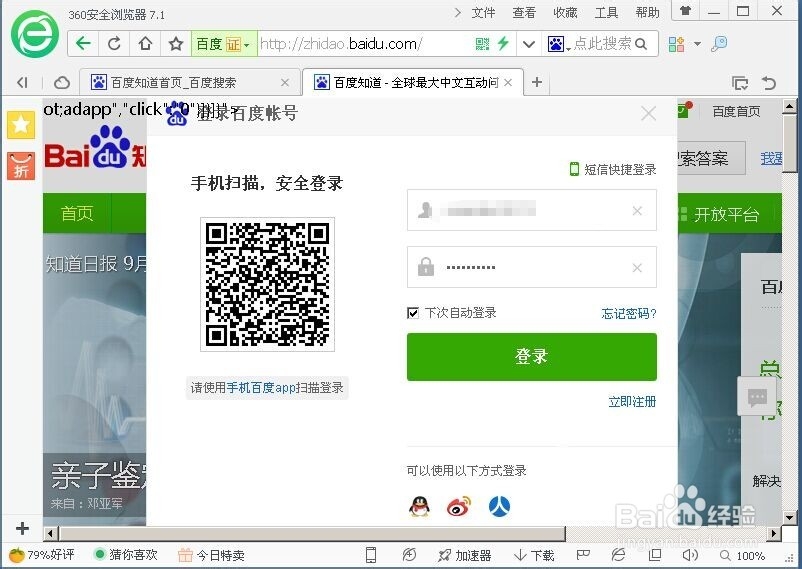Click the mobile phone icon in status bar
Image resolution: width=802 pixels, height=569 pixels.
point(371,555)
